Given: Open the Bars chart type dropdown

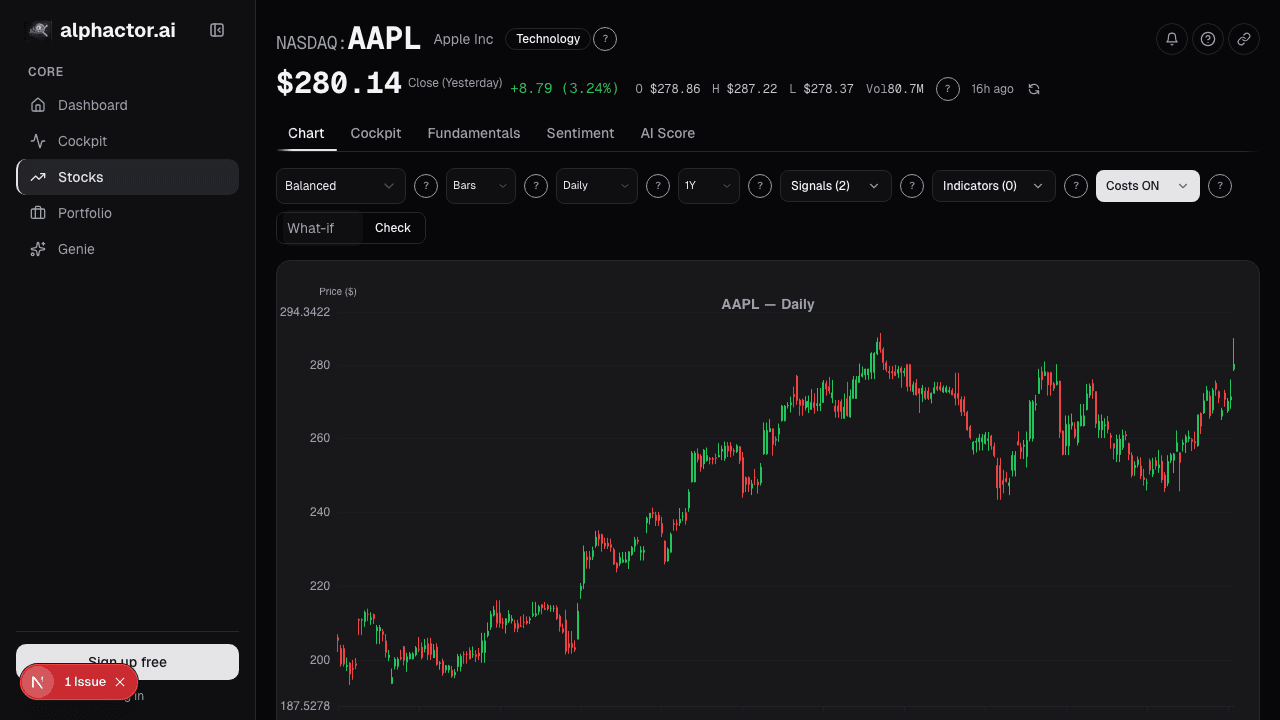Looking at the screenshot, I should click(x=481, y=186).
